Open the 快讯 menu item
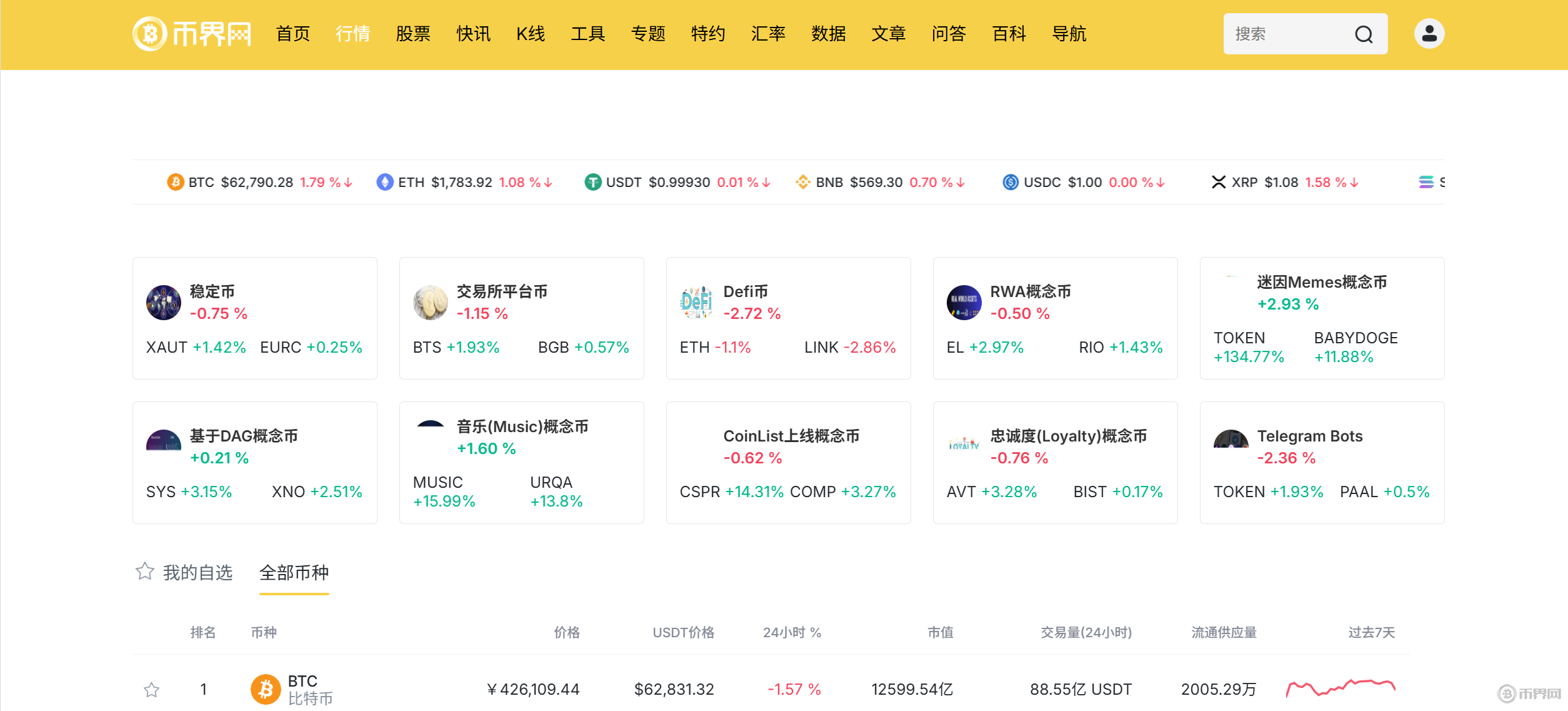1568x711 pixels. 474,34
